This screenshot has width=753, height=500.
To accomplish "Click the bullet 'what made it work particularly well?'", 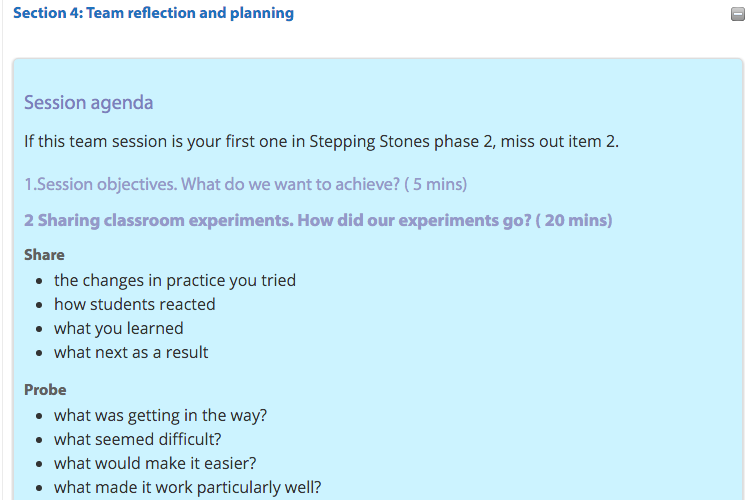I will coord(187,488).
